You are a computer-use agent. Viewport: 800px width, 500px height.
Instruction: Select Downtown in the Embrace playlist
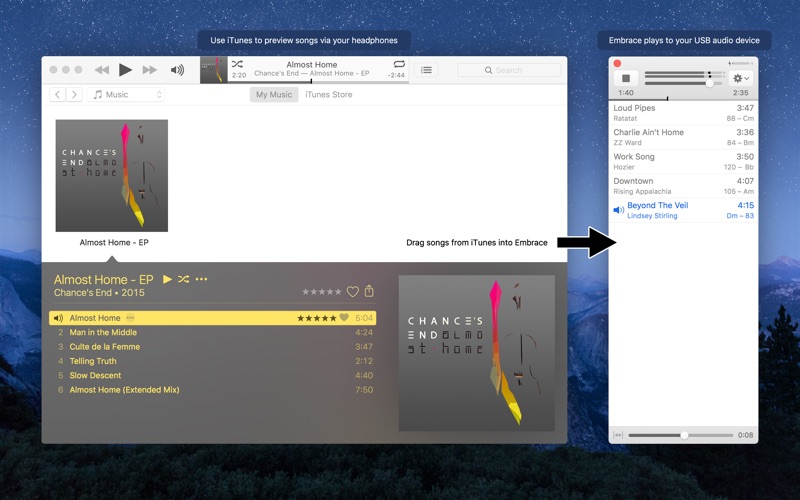[683, 186]
